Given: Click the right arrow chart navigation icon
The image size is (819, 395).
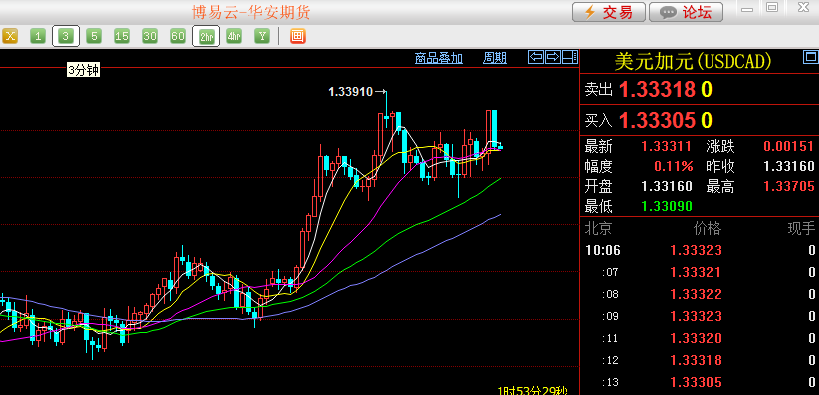Looking at the screenshot, I should tap(553, 57).
